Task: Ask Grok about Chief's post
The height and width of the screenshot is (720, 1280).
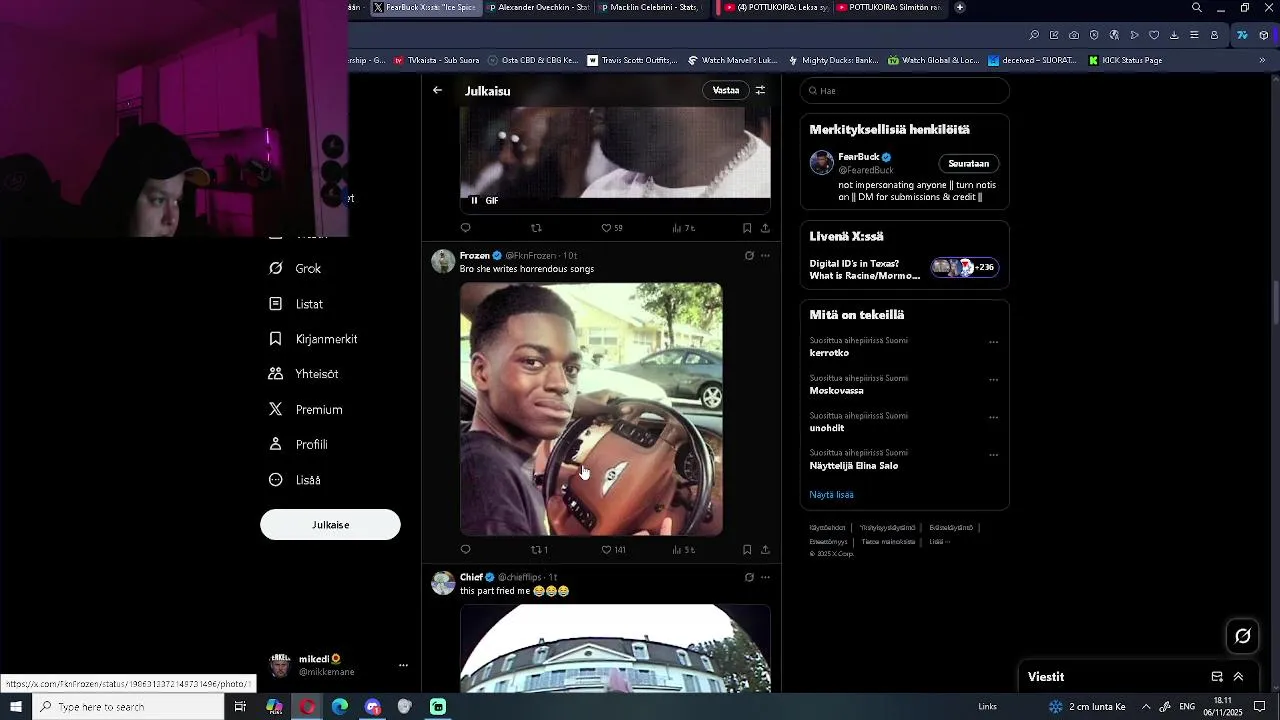Action: tap(749, 577)
